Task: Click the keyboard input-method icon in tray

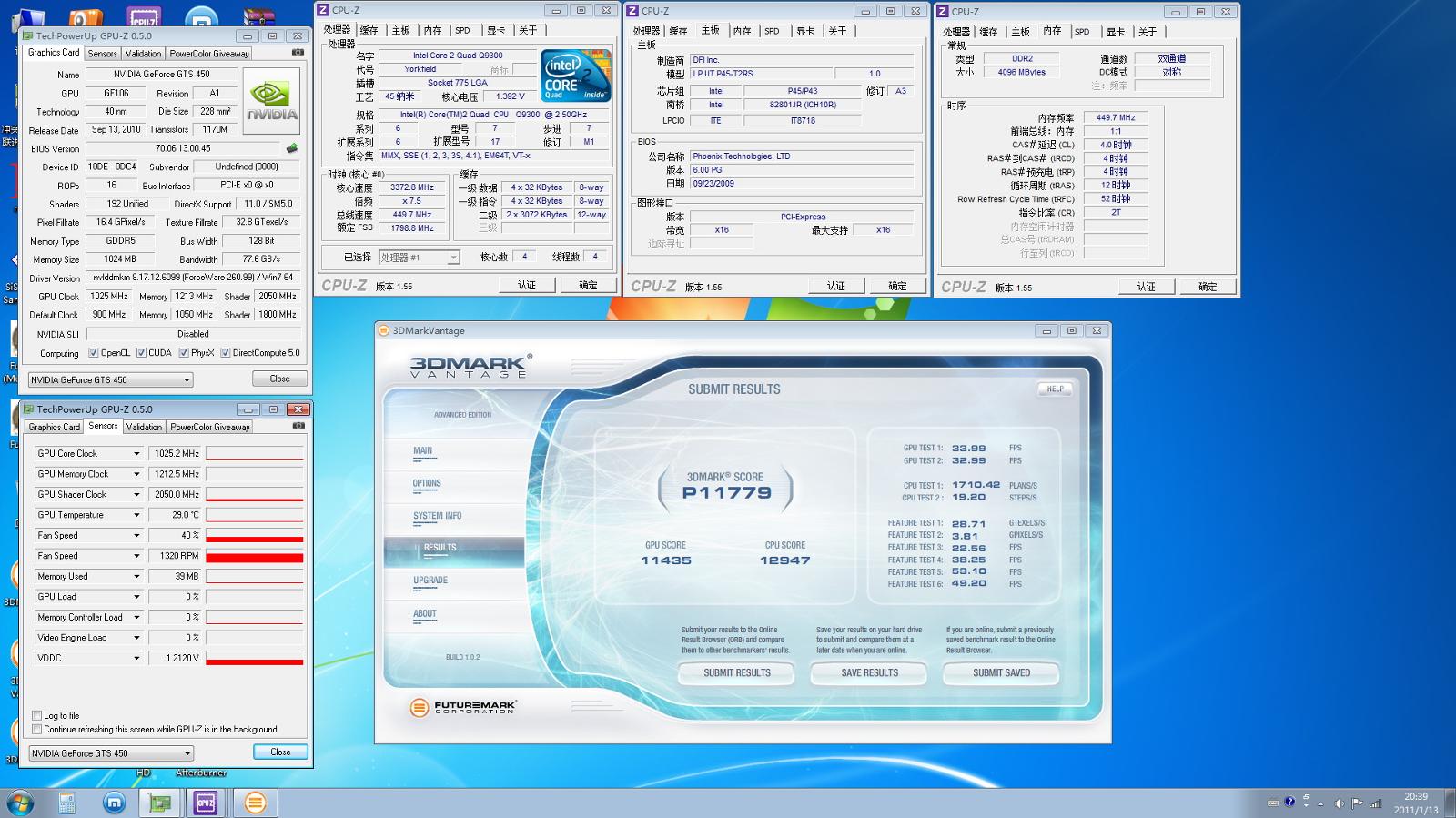Action: [1273, 803]
